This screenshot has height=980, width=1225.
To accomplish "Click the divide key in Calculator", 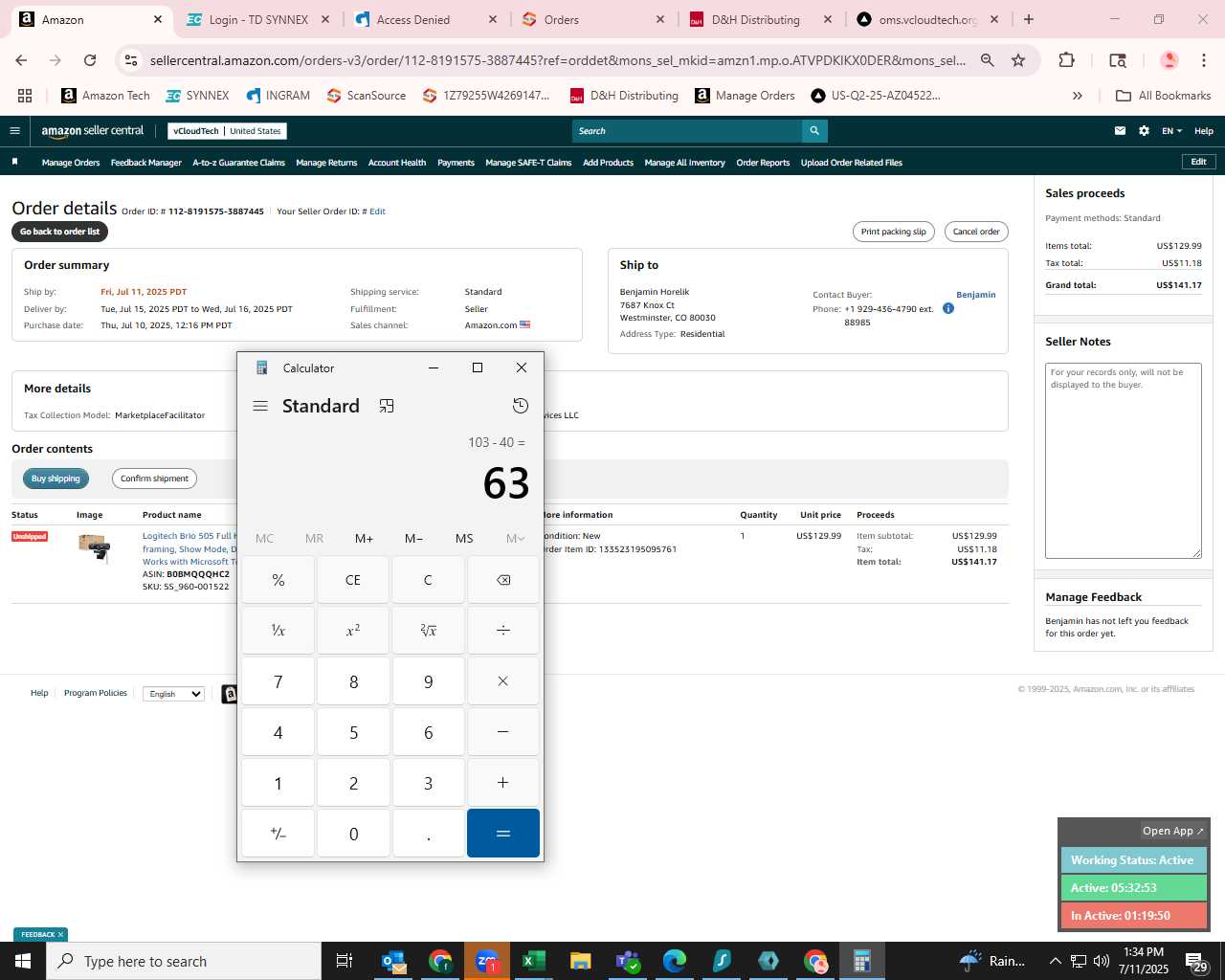I will [503, 631].
